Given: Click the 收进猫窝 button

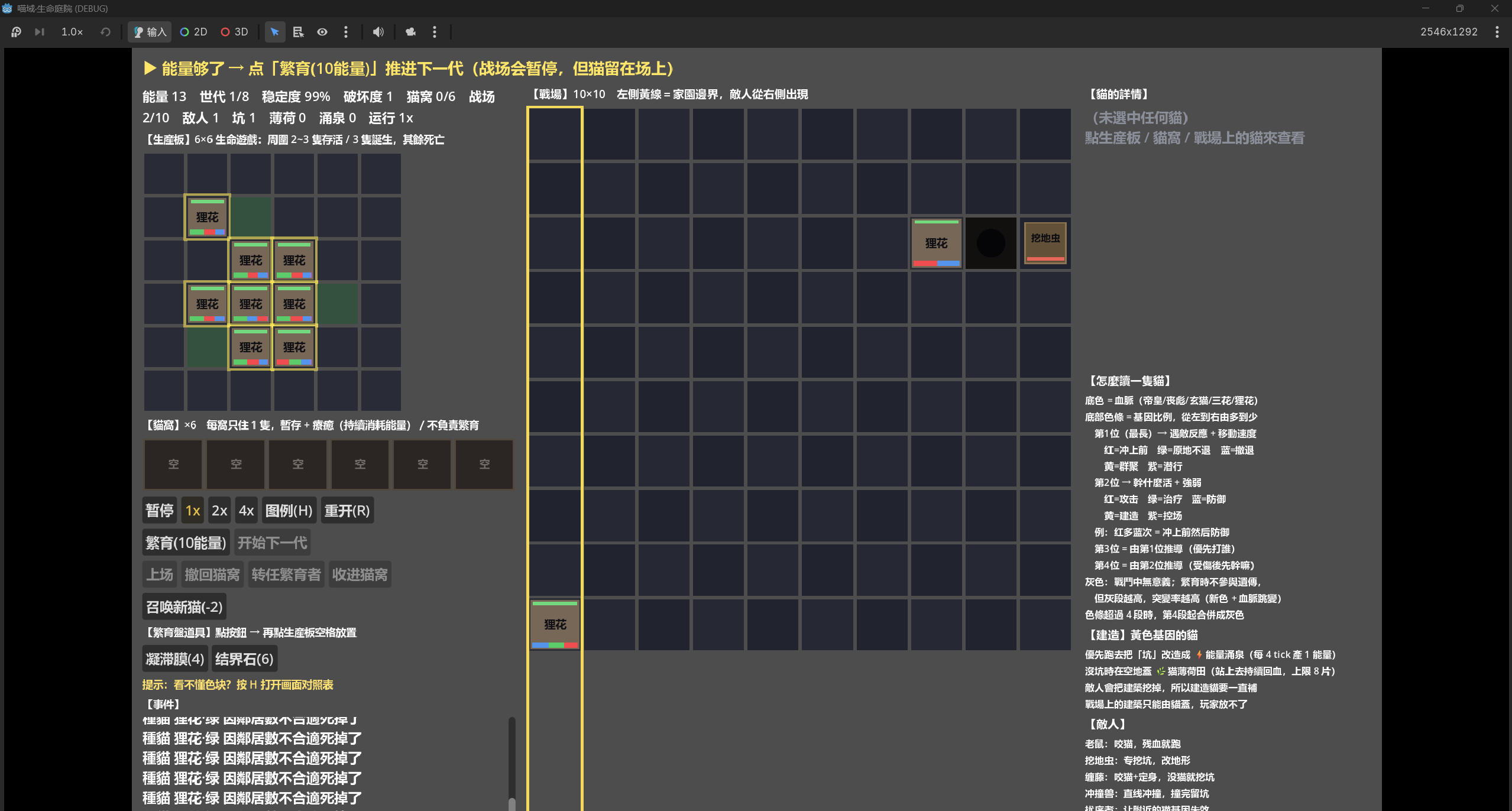Looking at the screenshot, I should click(360, 575).
